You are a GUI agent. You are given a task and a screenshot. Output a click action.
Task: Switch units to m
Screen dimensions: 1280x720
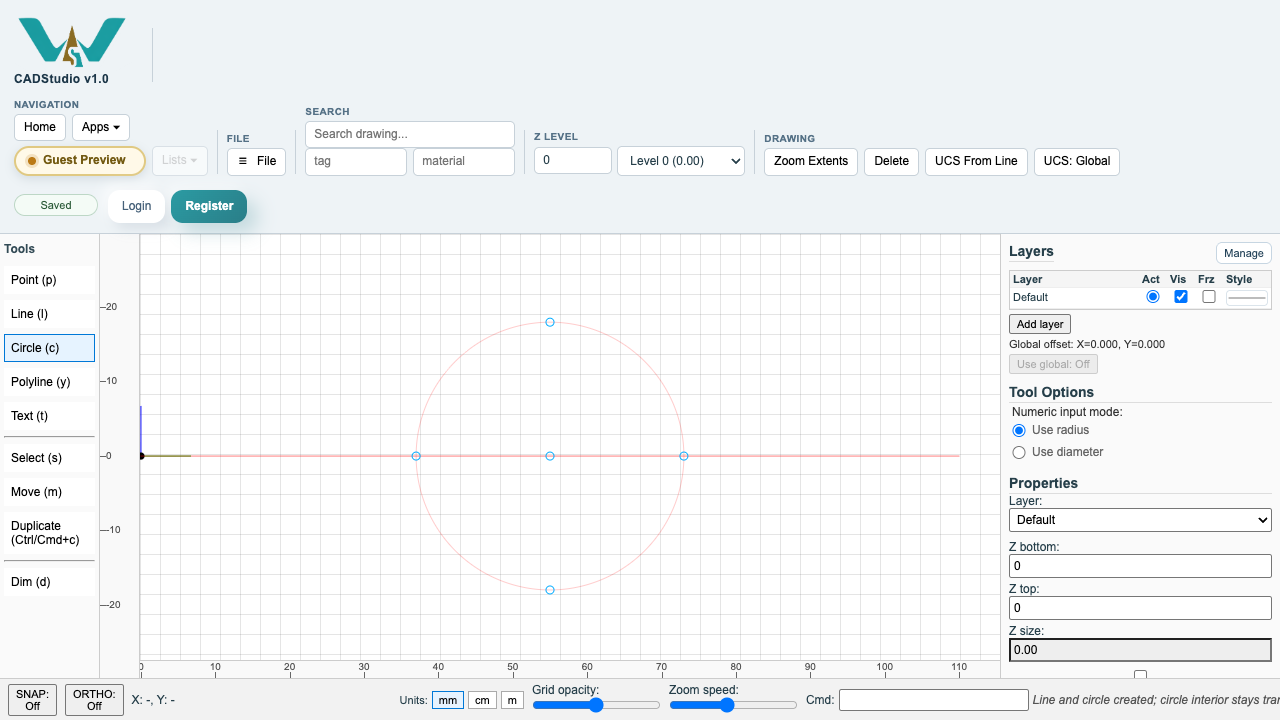512,700
